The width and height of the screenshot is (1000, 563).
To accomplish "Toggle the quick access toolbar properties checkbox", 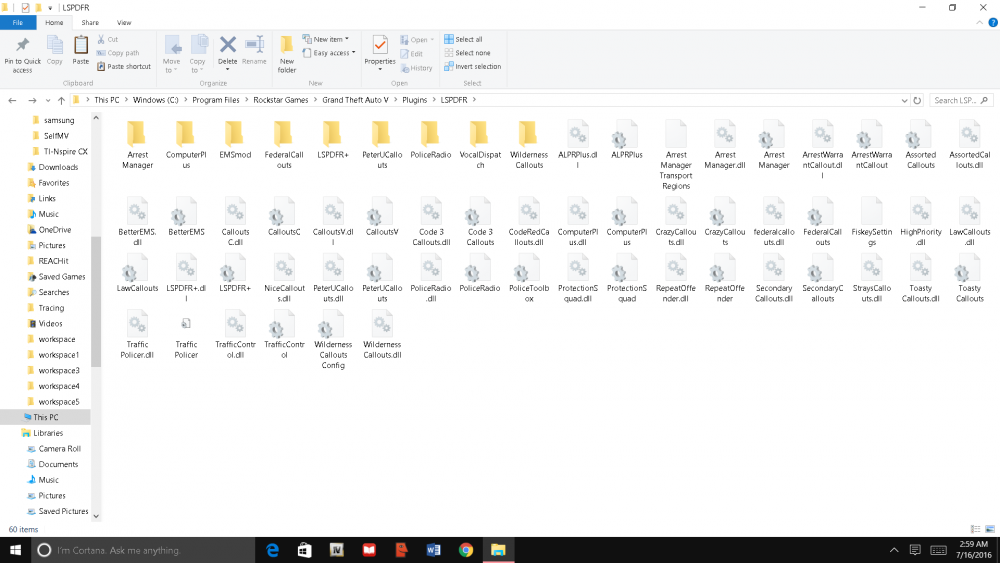I will pyautogui.click(x=26, y=8).
